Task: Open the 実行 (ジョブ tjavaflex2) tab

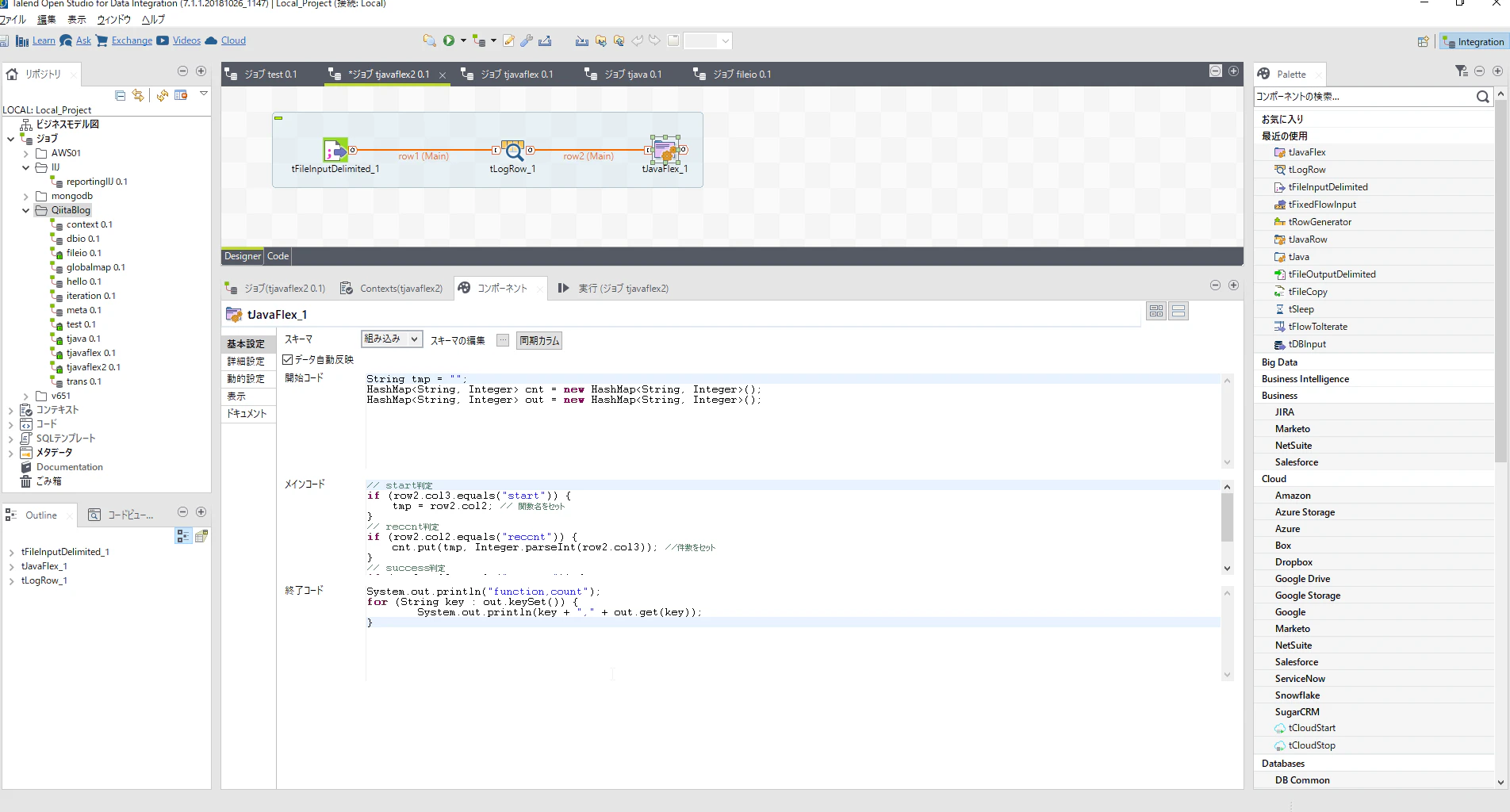Action: coord(614,289)
